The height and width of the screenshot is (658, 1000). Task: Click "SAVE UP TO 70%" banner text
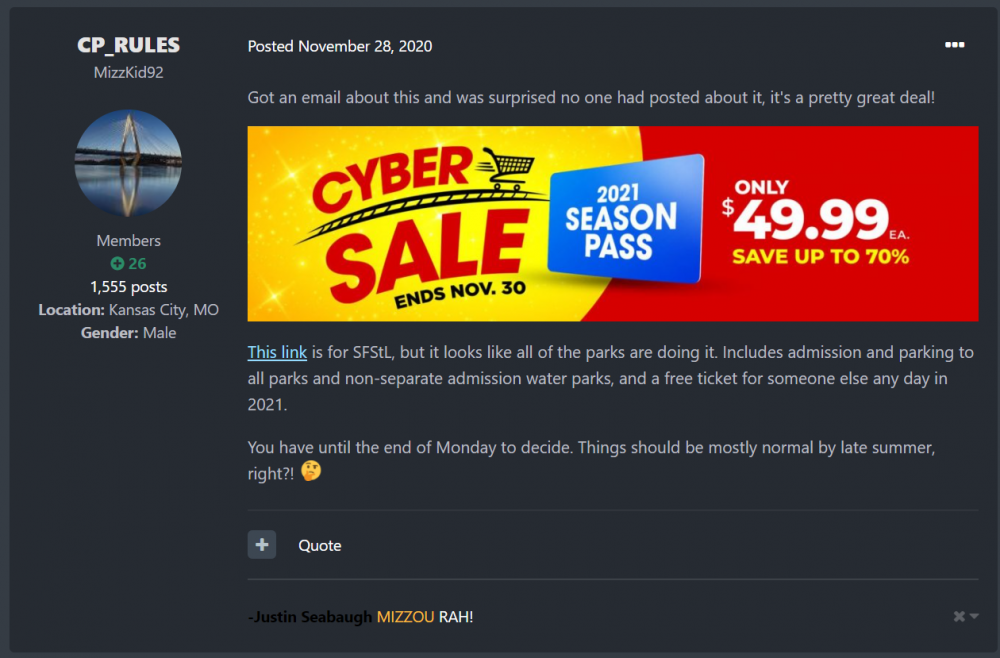pos(820,256)
